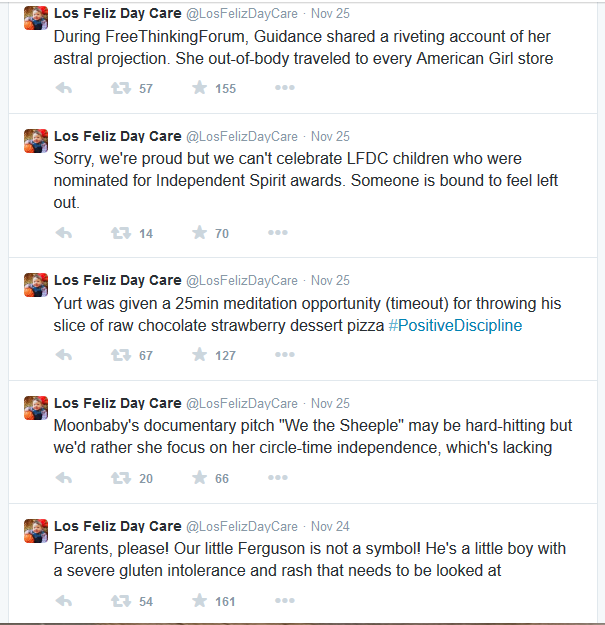Favorite the Ferguson gluten intolerance tweet
This screenshot has height=625, width=605.
(199, 601)
